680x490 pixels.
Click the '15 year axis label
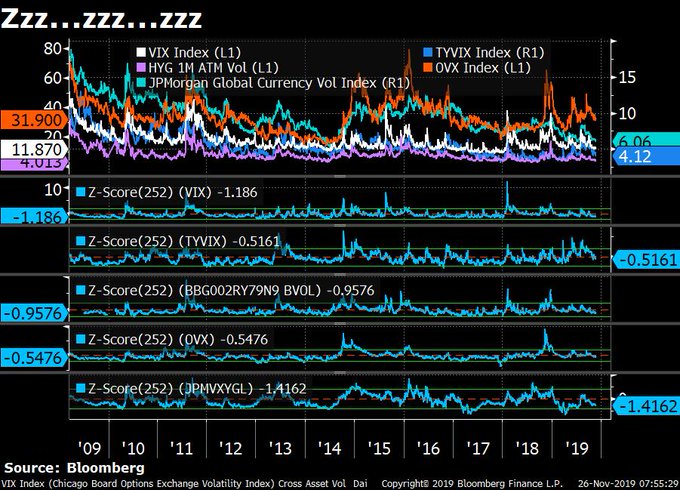pos(379,448)
